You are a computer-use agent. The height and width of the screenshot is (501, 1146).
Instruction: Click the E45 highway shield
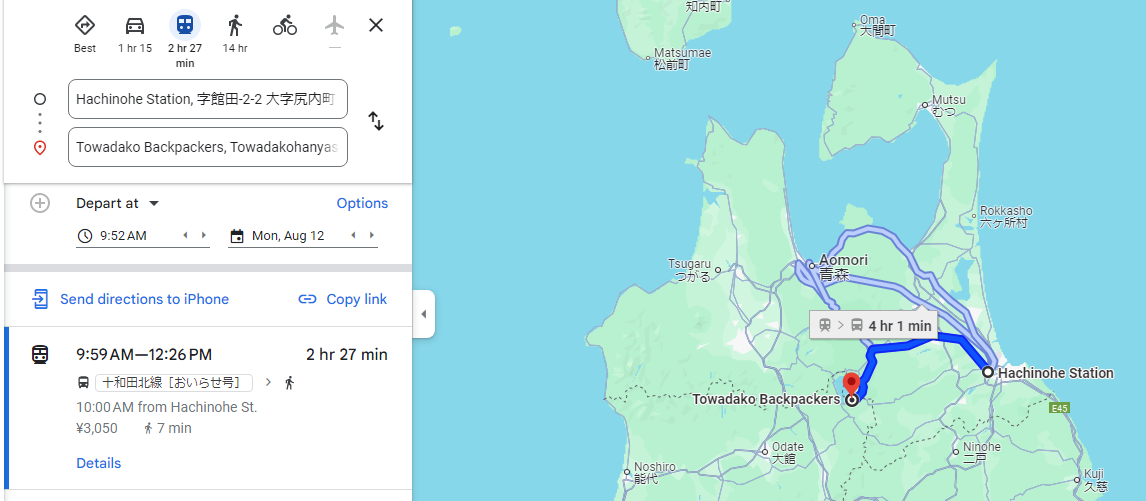coord(1060,409)
